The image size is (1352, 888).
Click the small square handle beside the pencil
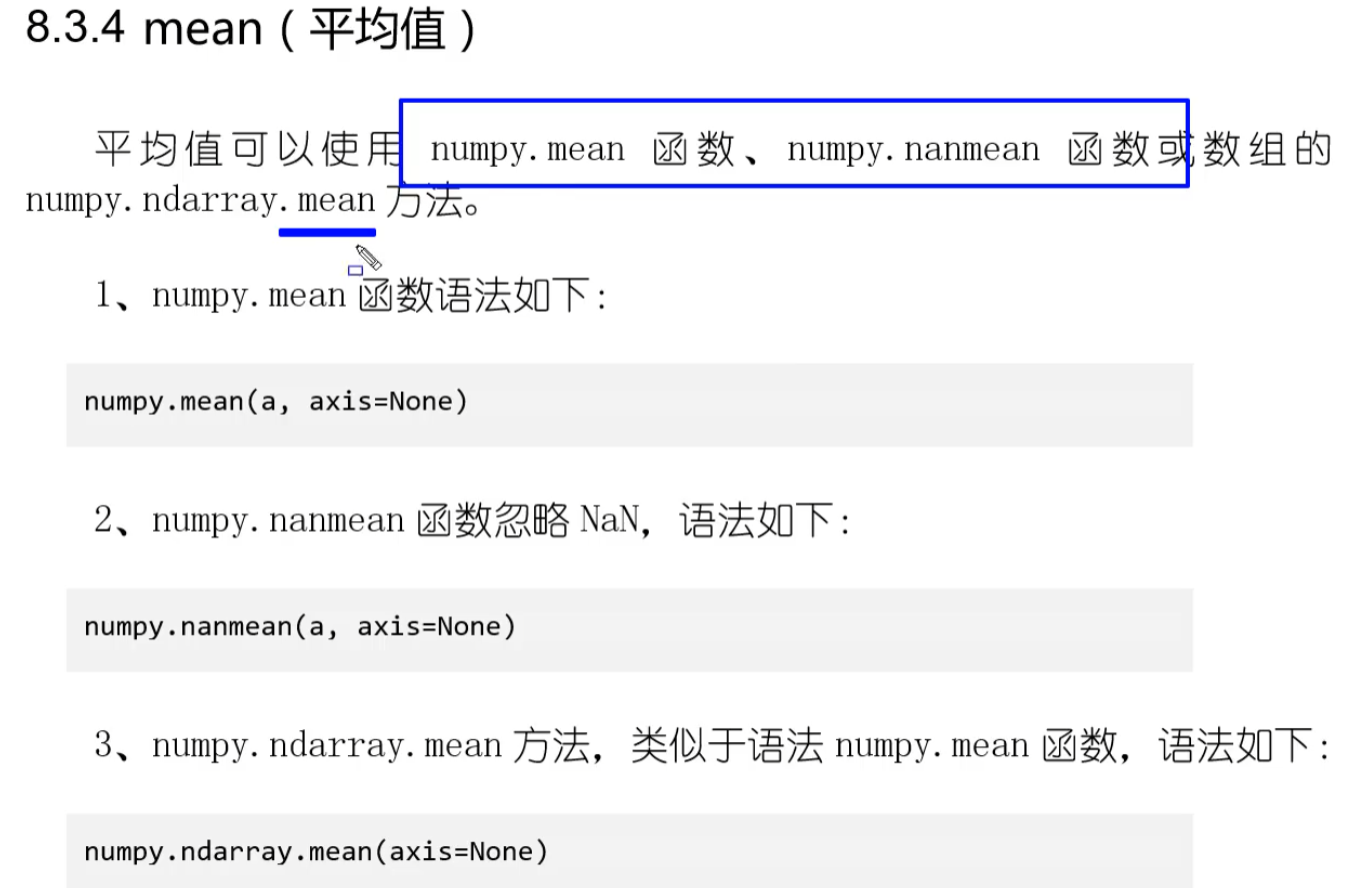tap(355, 270)
